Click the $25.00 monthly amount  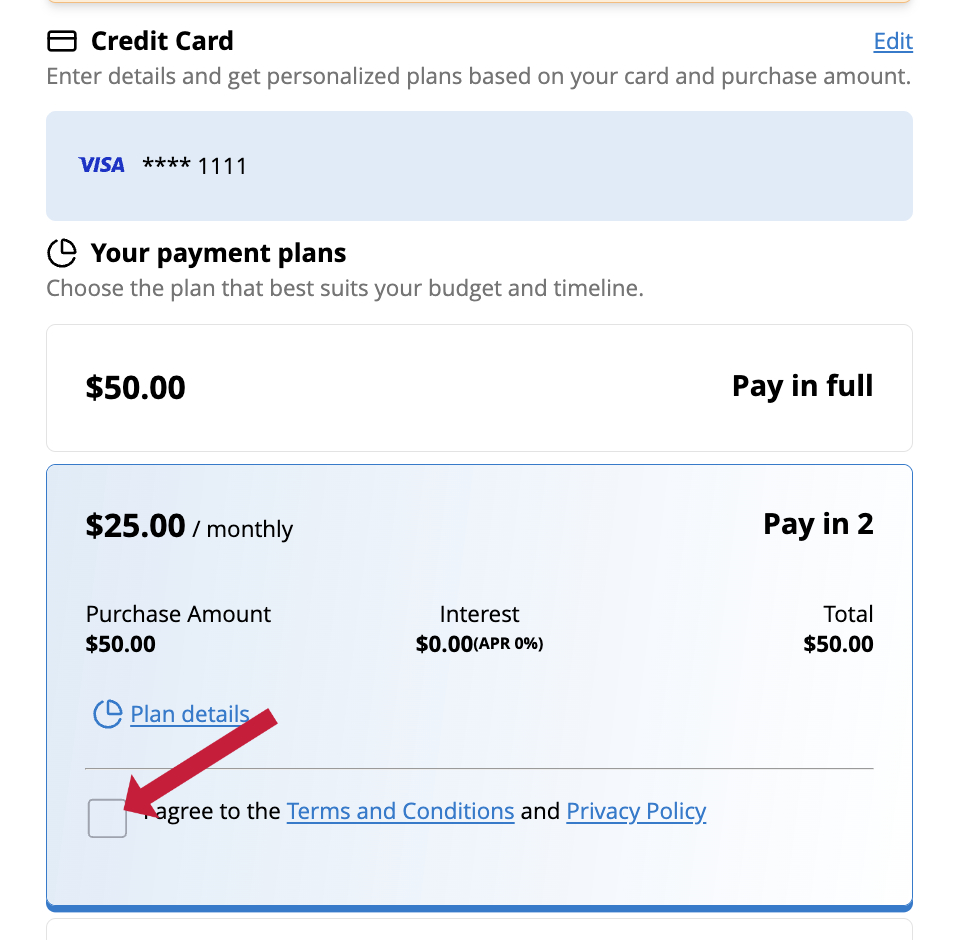pos(189,526)
